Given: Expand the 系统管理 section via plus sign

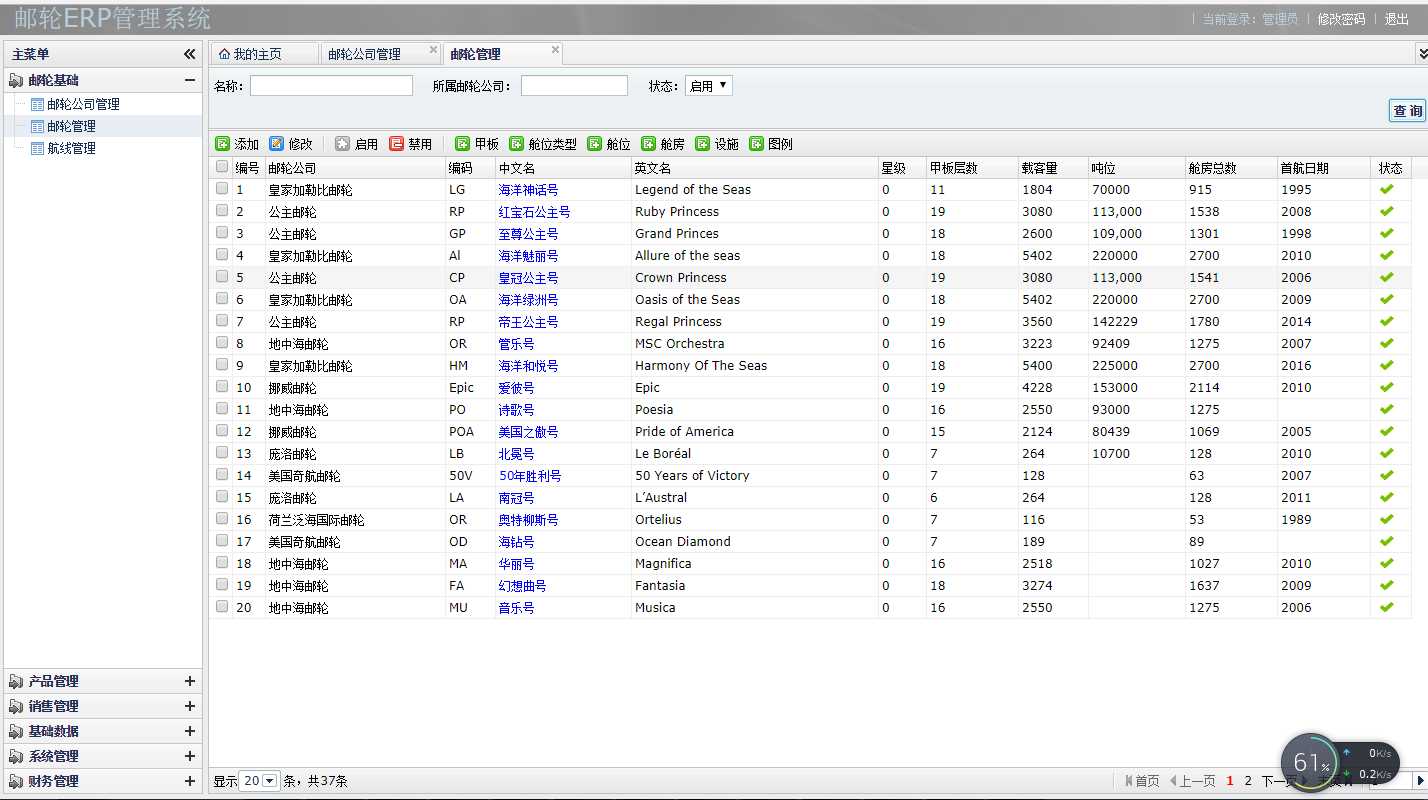Looking at the screenshot, I should click(190, 756).
